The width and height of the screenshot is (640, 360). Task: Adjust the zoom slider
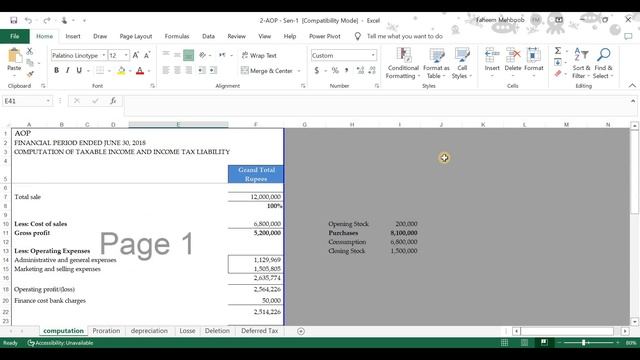[x=584, y=343]
